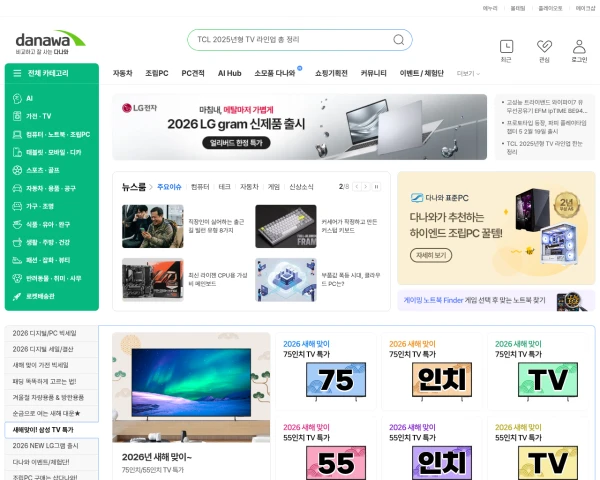The width and height of the screenshot is (600, 480).
Task: Select the 패션·잡화·뷰티 shoe icon
Action: point(17,260)
